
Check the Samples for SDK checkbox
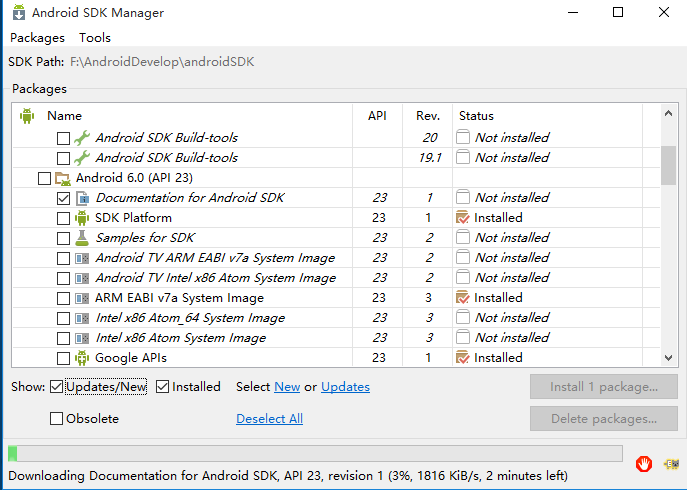(x=64, y=238)
